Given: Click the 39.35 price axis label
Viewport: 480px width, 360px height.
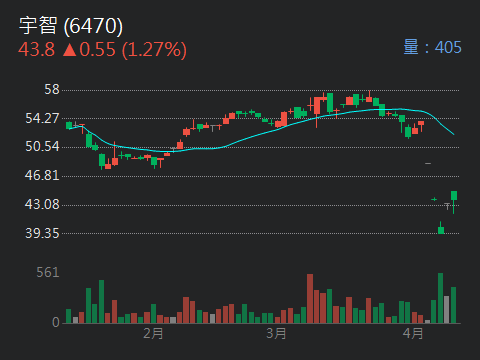Looking at the screenshot, I should (42, 233).
